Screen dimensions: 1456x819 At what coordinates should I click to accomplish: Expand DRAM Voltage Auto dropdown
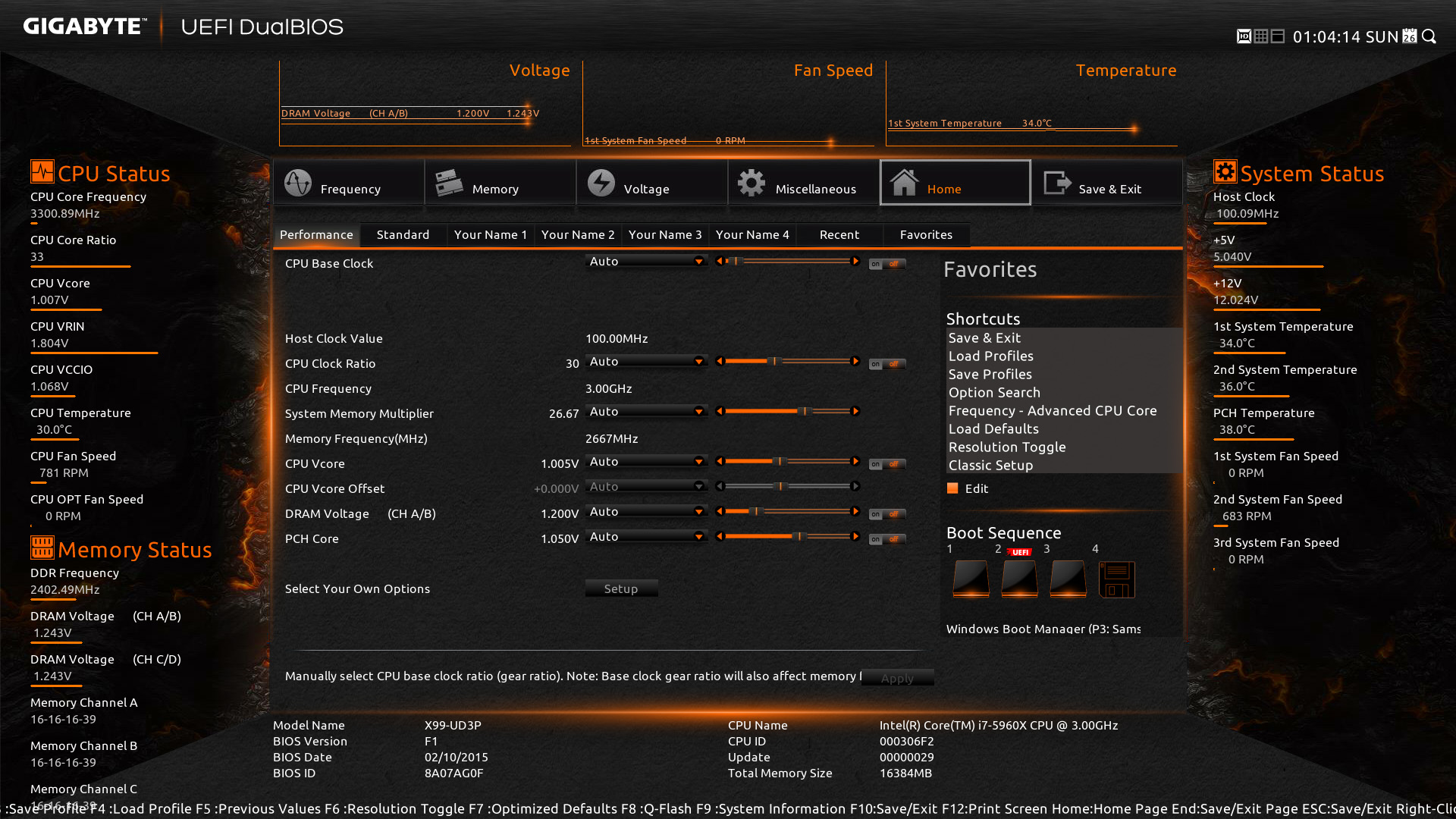[646, 512]
